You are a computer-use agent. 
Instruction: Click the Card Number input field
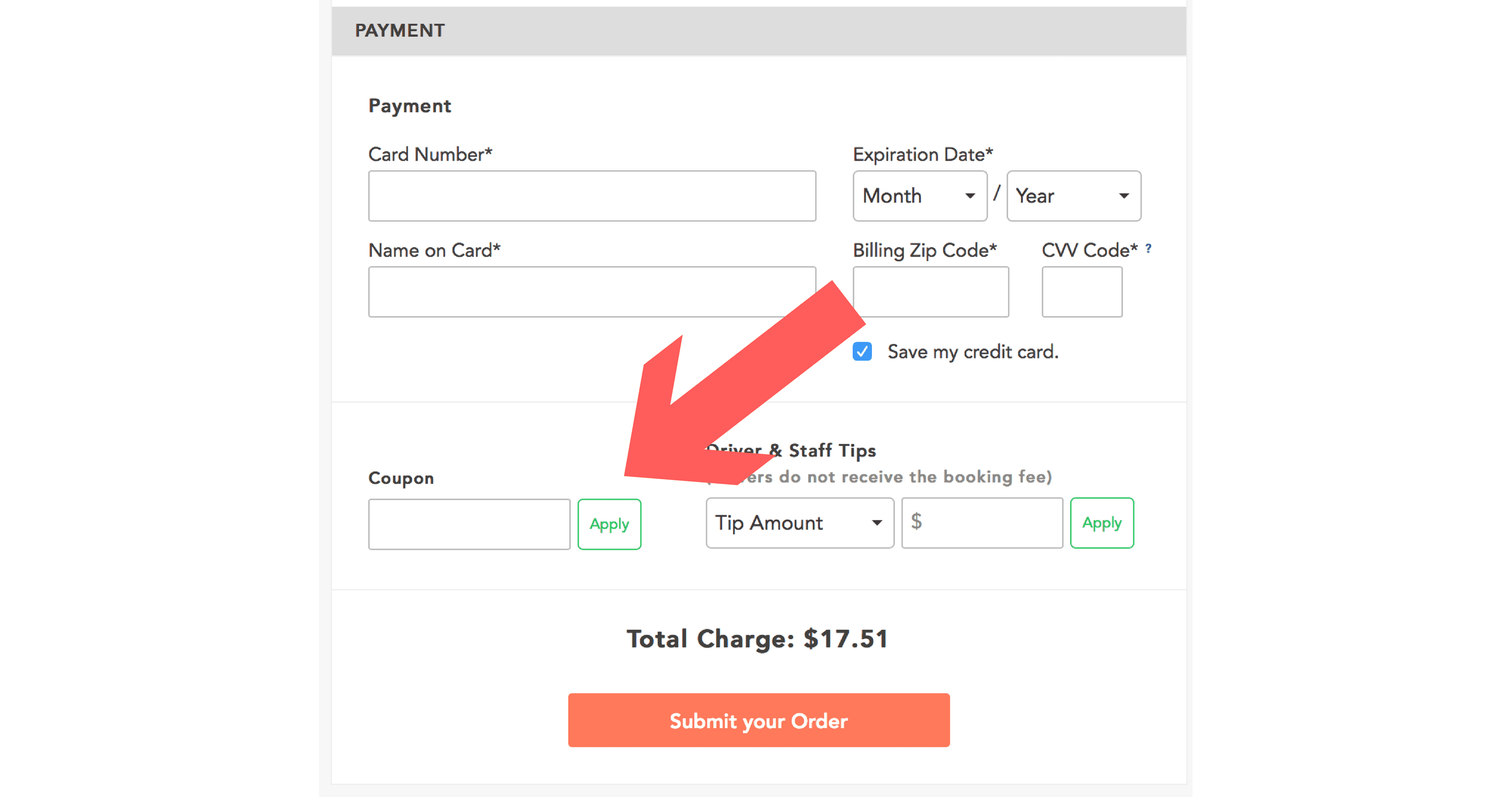(592, 196)
